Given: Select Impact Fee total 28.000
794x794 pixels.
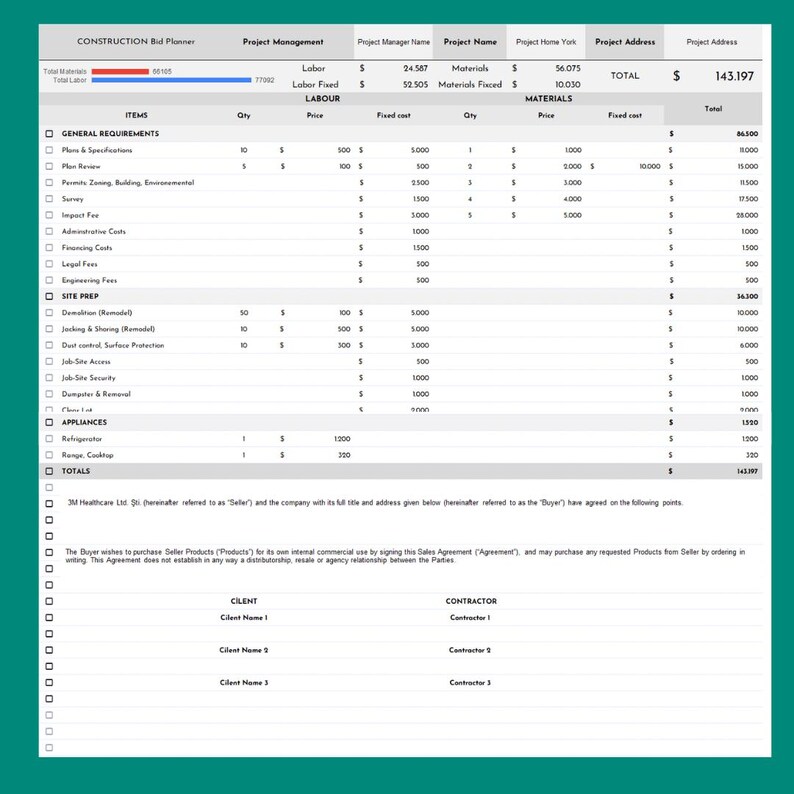Looking at the screenshot, I should pos(748,215).
